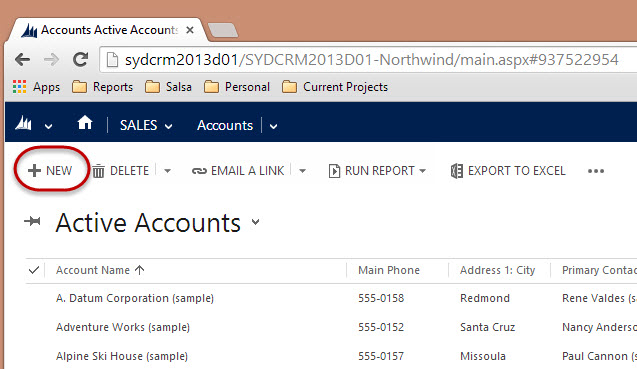Image resolution: width=637 pixels, height=369 pixels.
Task: Sort by Primary Contact column
Action: coord(599,270)
